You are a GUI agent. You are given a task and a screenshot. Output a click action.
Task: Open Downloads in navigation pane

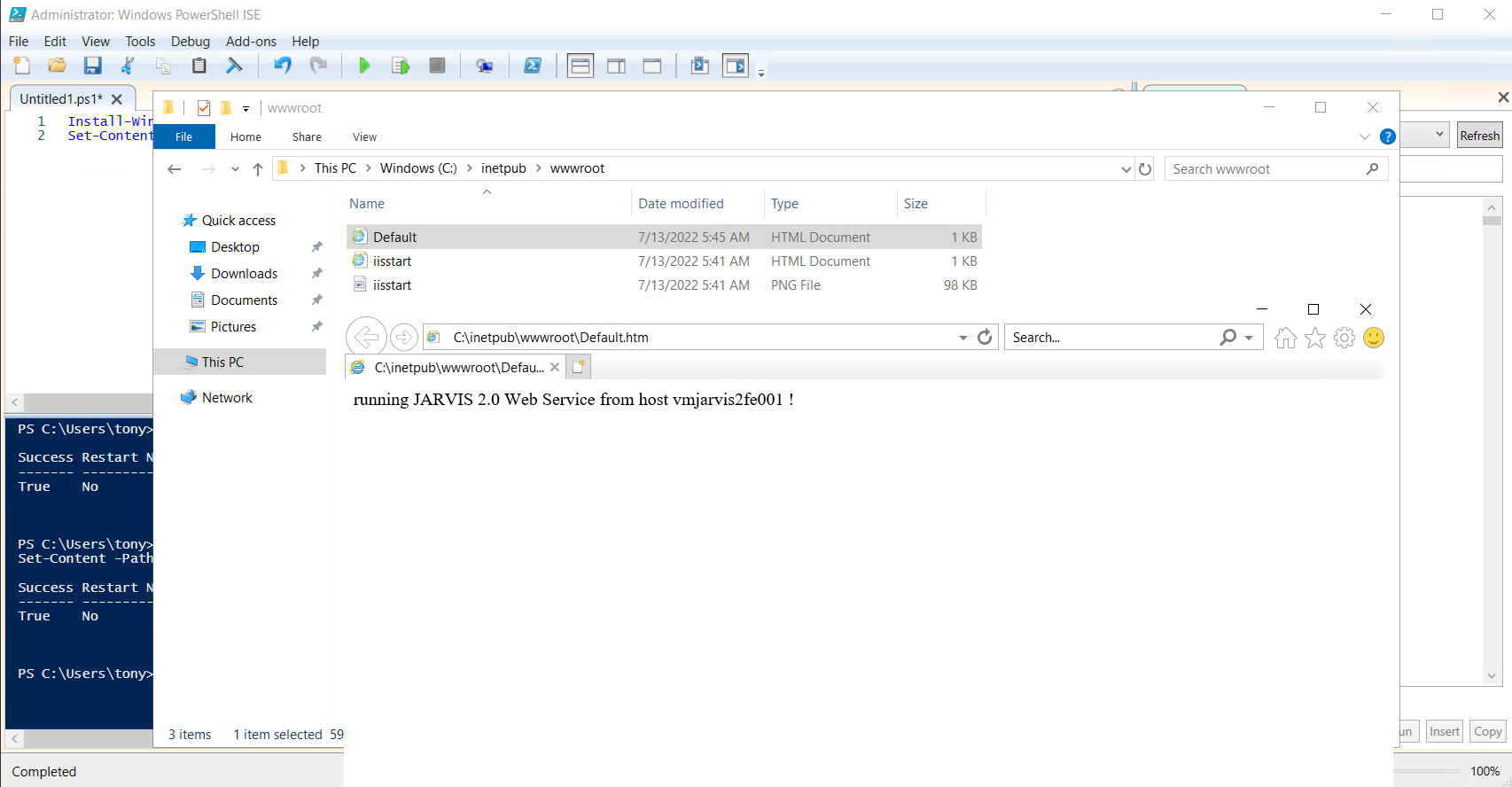(244, 274)
